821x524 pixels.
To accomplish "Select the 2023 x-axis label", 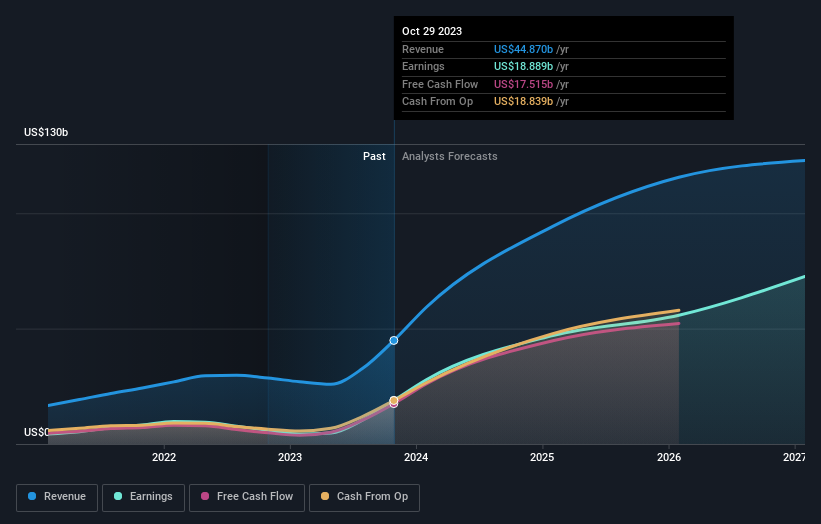I will (x=290, y=457).
